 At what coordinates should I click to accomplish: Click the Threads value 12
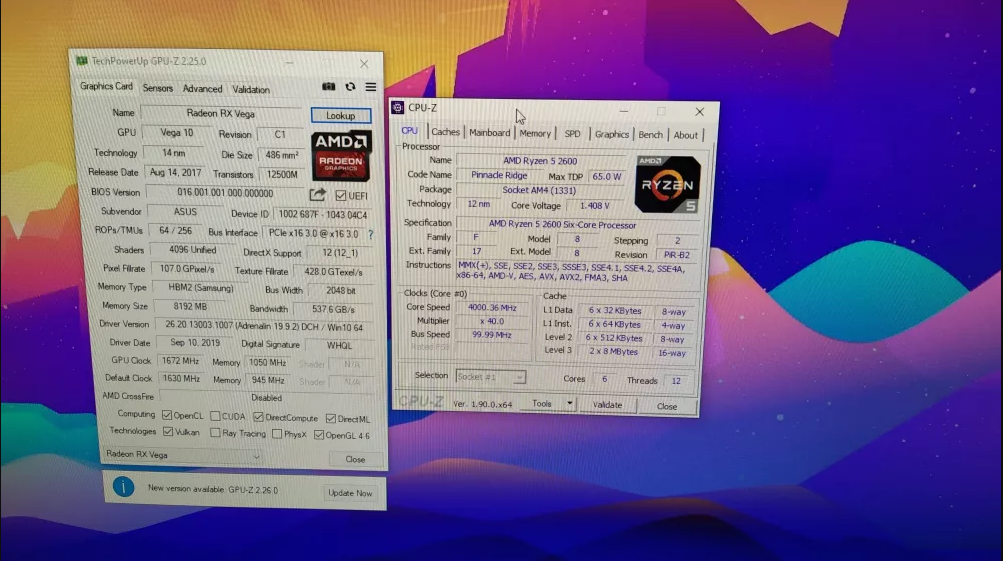676,381
